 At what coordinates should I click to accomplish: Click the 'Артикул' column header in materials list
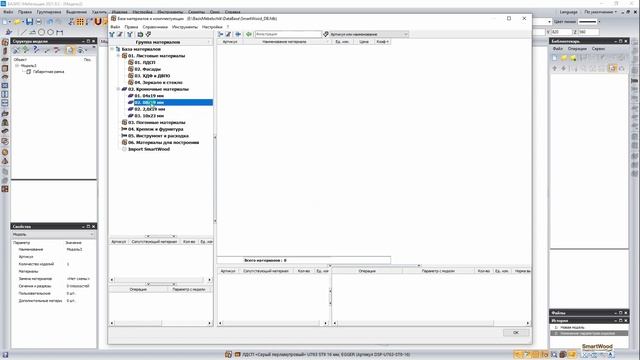click(x=230, y=42)
